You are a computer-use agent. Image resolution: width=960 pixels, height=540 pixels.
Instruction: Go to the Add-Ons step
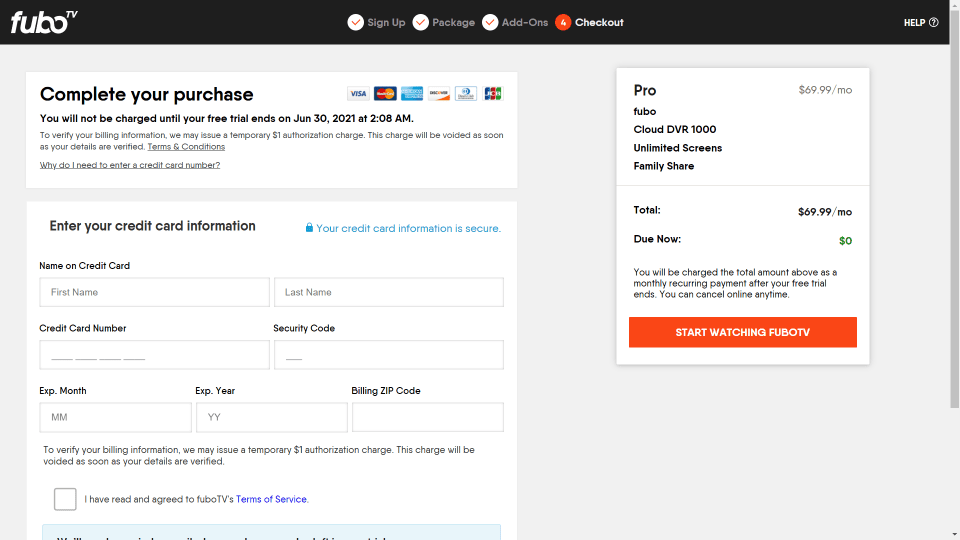click(525, 23)
